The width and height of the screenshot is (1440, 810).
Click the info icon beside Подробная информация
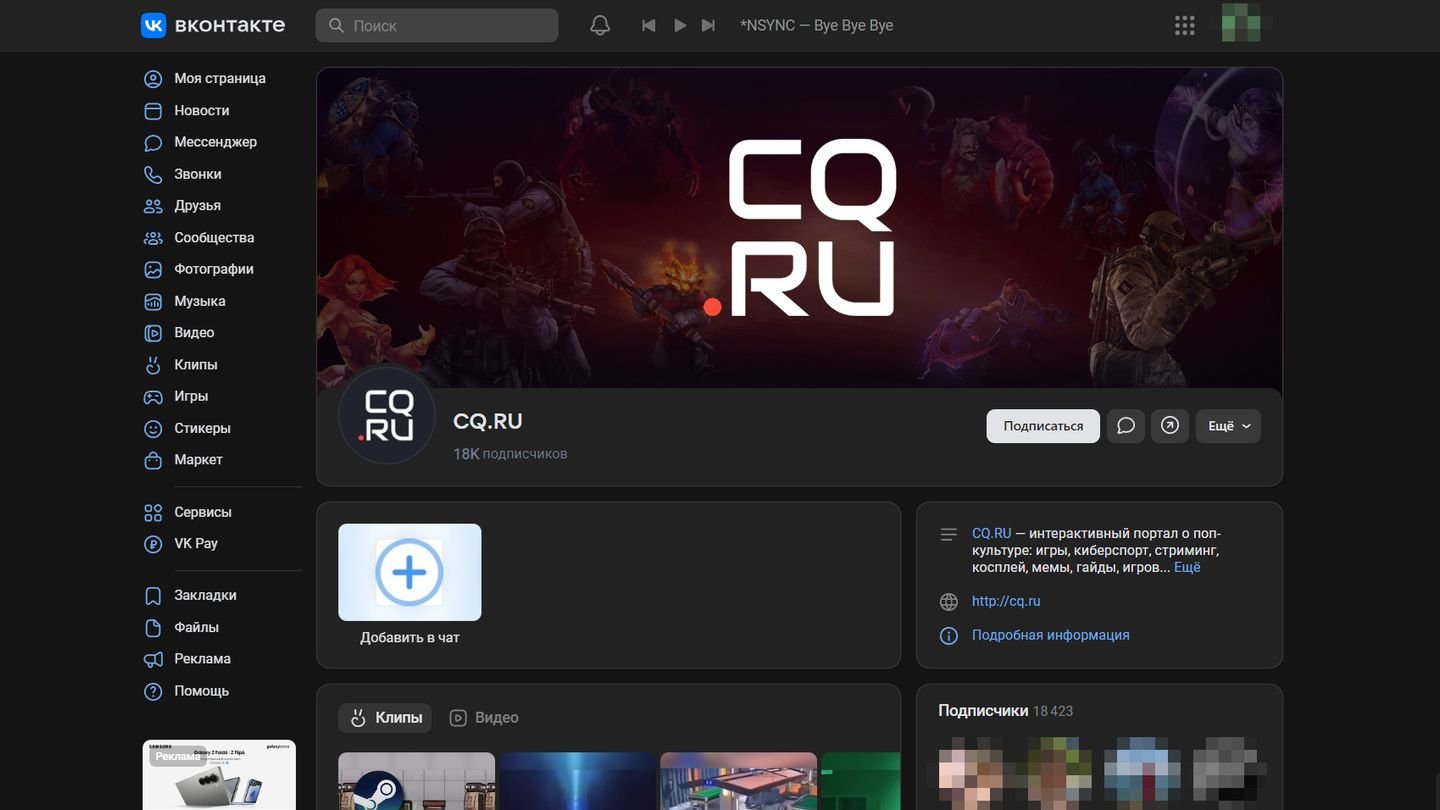[x=949, y=636]
